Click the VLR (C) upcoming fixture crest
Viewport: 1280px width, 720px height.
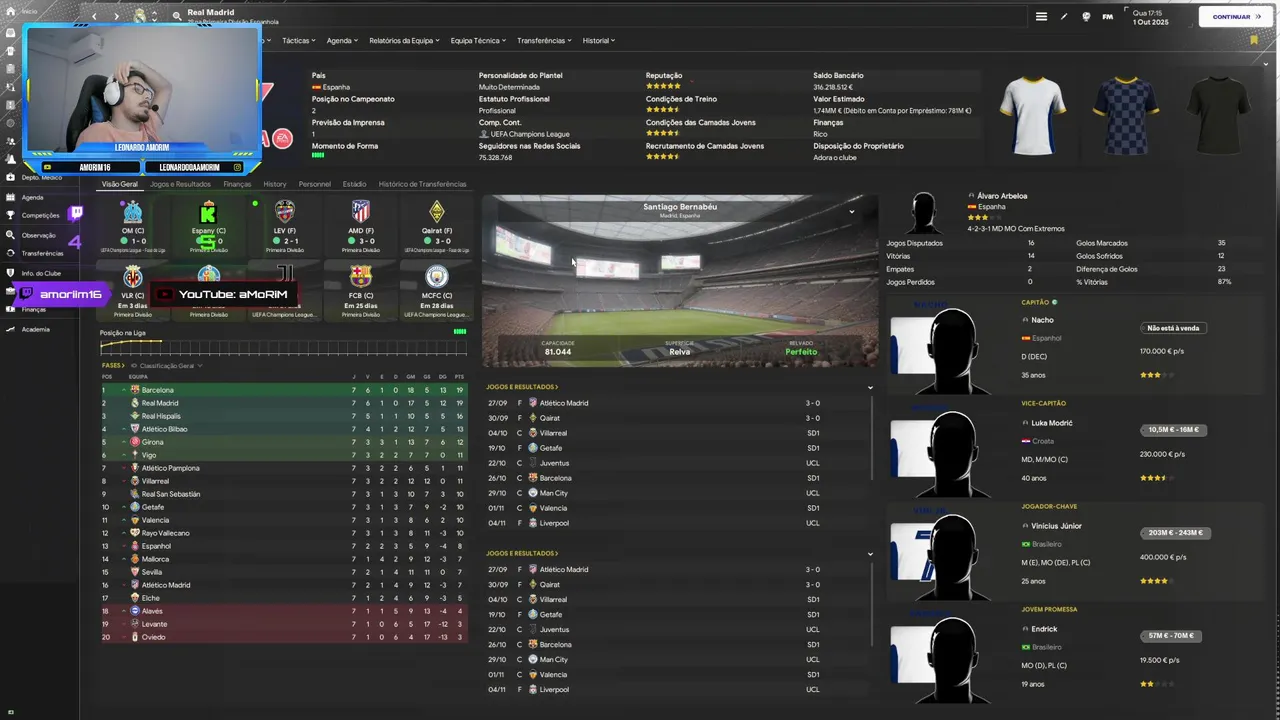click(x=133, y=277)
